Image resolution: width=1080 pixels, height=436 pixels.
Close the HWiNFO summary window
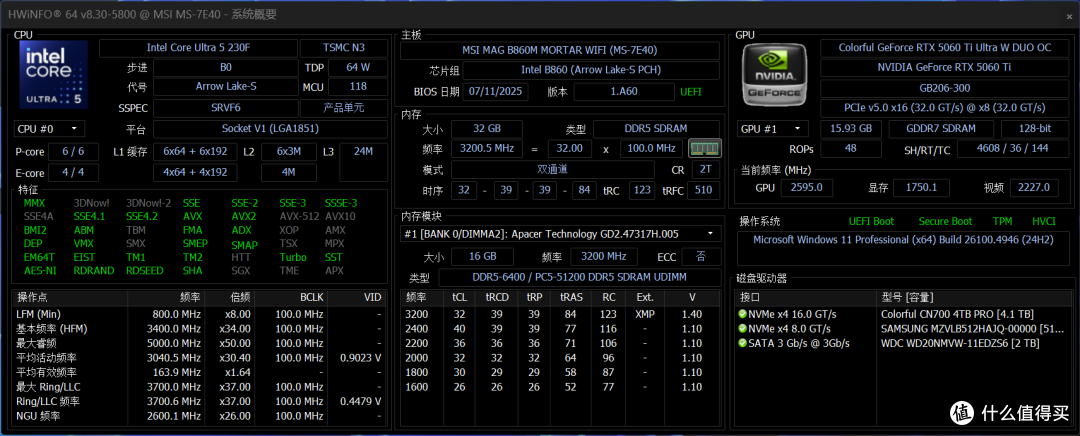pos(1068,15)
